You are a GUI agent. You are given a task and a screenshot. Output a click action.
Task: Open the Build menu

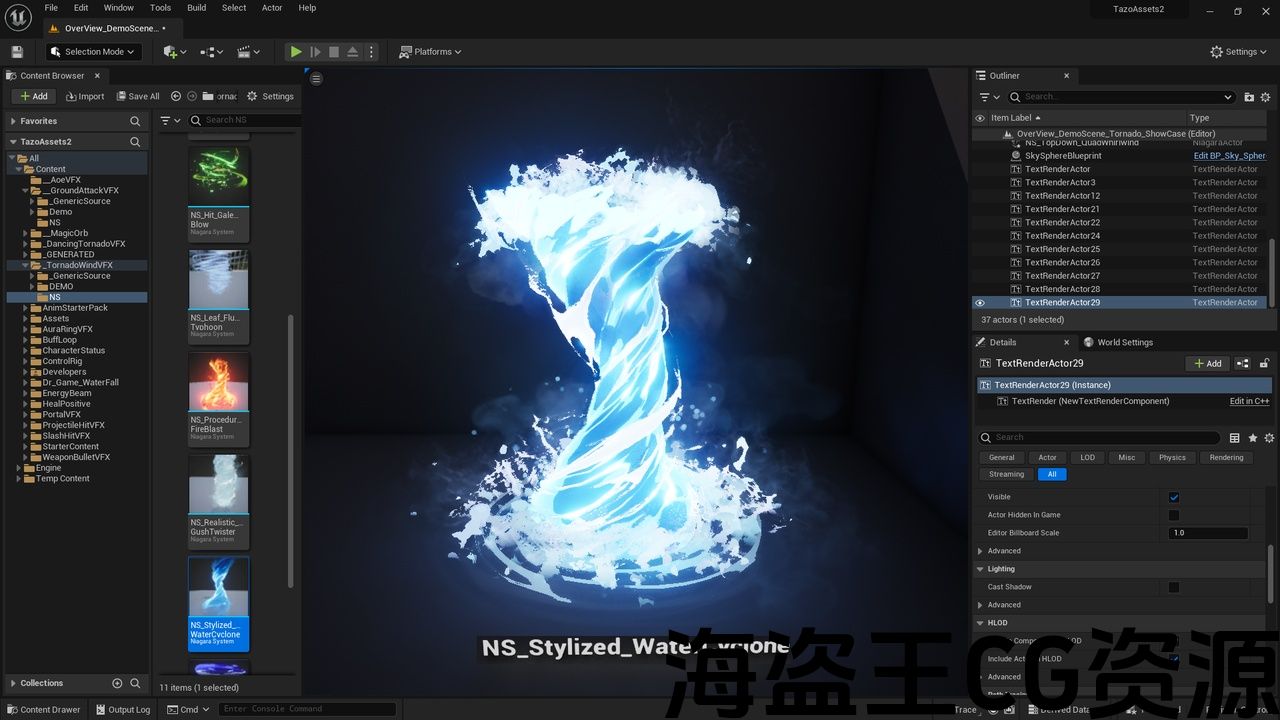point(197,8)
